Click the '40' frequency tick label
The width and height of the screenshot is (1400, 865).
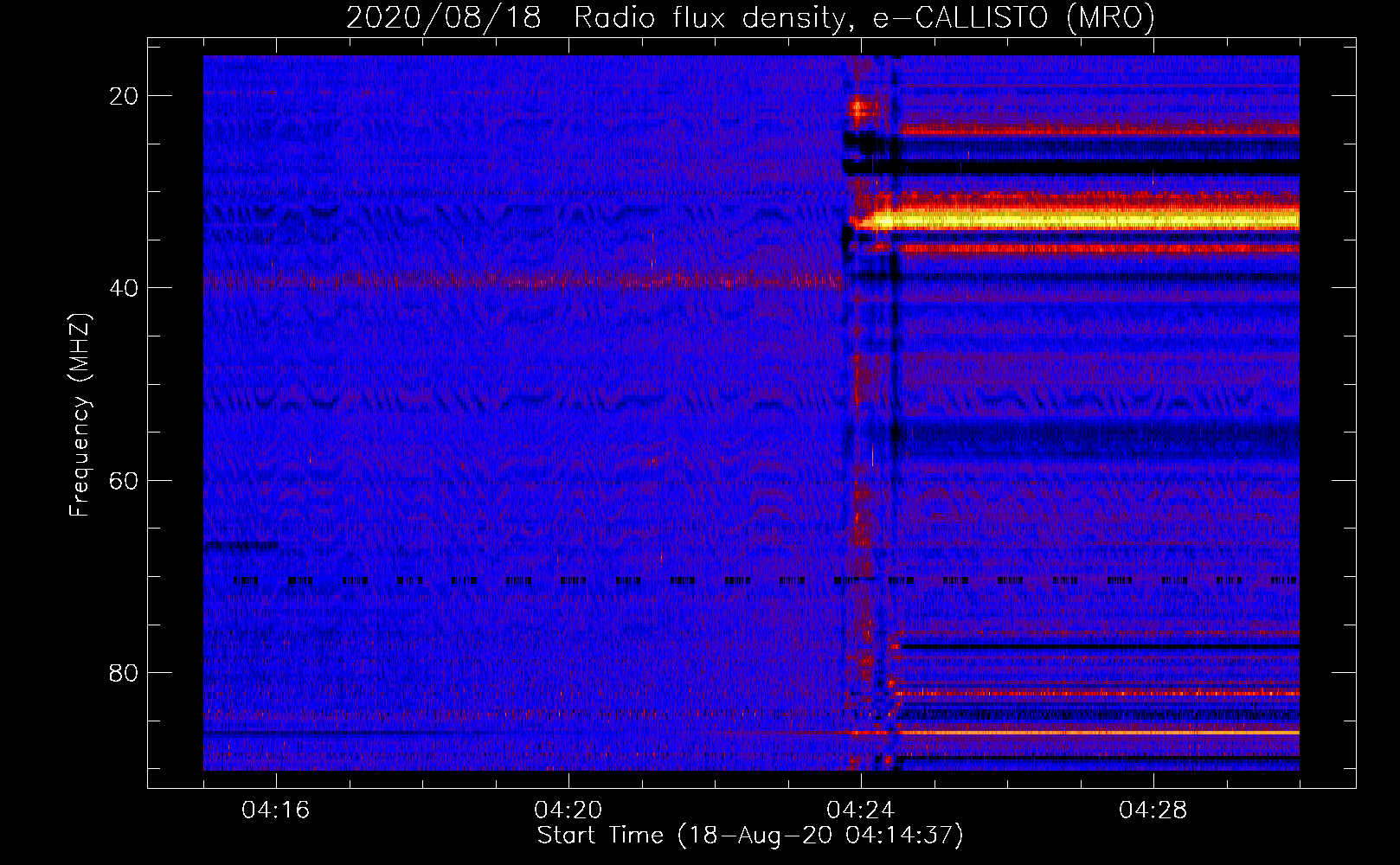click(124, 288)
